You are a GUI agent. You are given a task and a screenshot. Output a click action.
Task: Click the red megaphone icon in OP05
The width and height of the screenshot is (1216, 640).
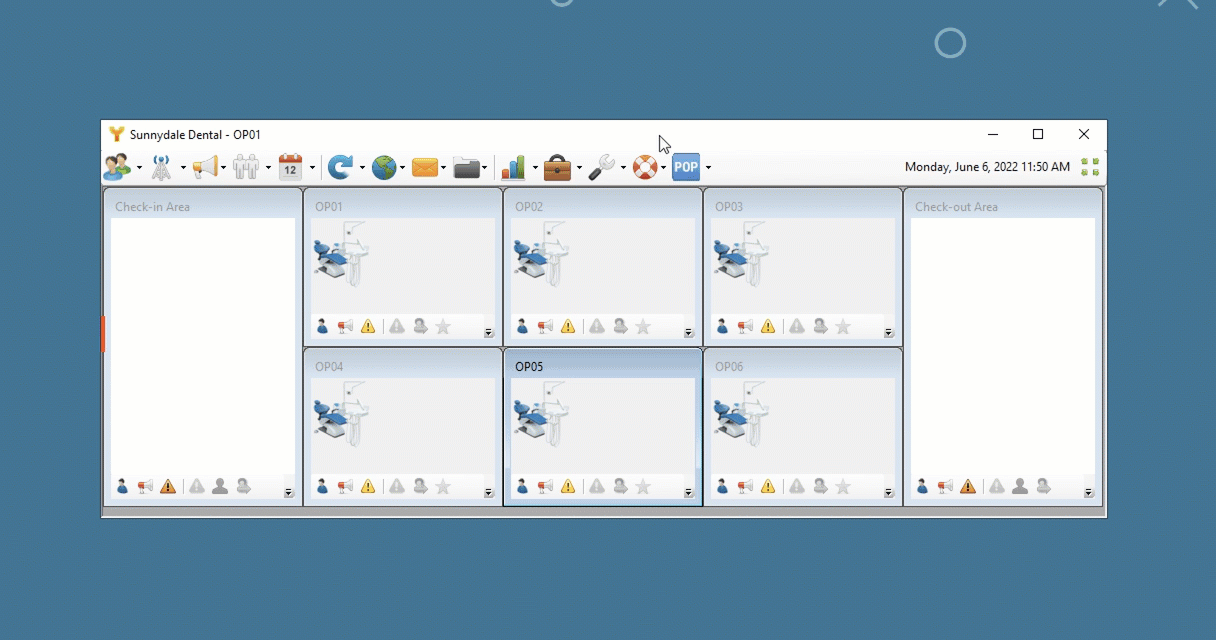[545, 486]
